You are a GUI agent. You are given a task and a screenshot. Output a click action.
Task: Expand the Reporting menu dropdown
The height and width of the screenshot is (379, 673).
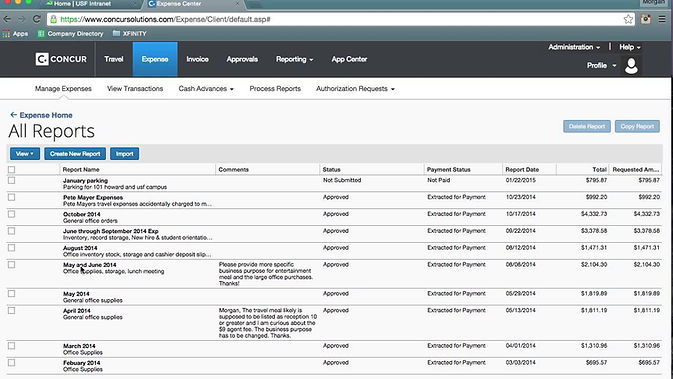pos(294,59)
